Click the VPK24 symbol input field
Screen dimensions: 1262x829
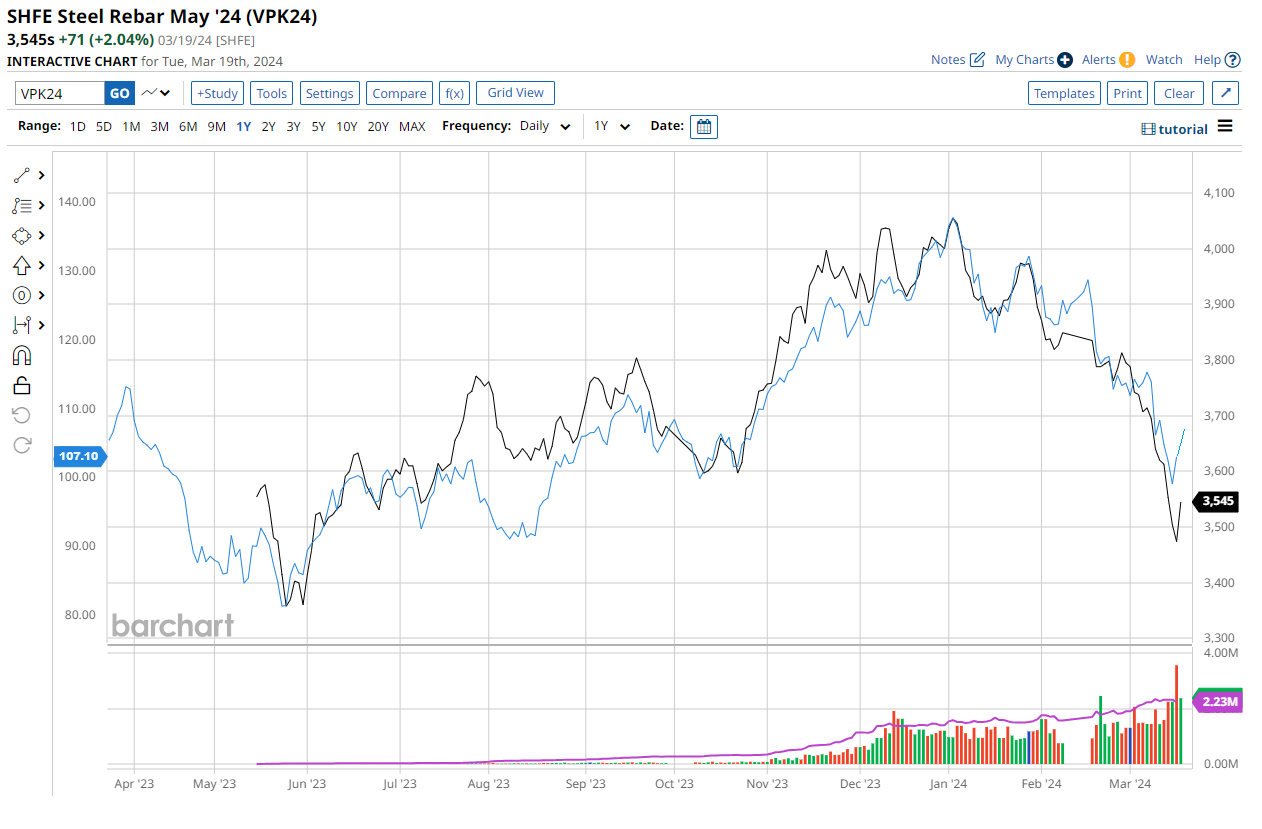coord(60,93)
